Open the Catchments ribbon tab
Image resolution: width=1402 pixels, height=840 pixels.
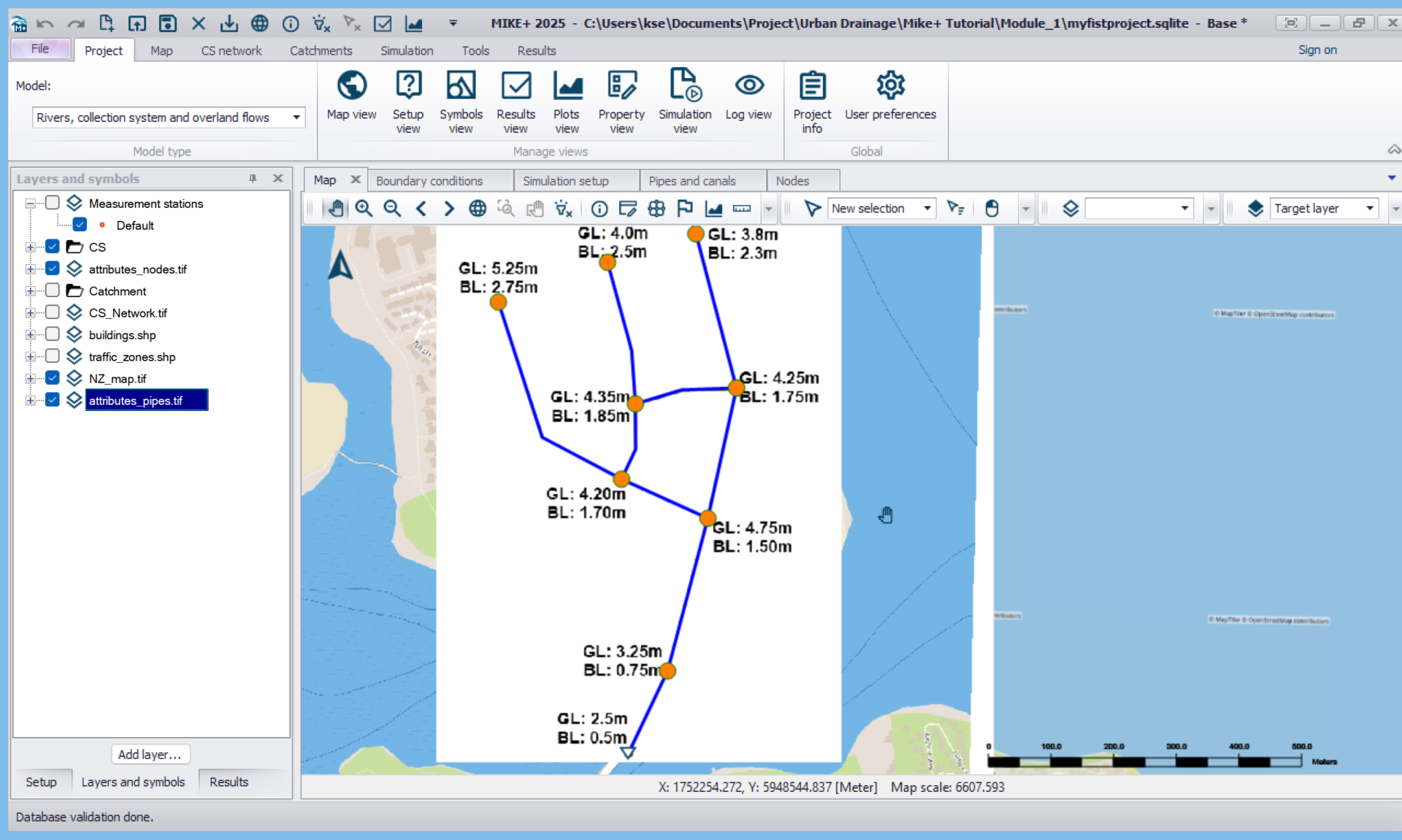tap(321, 50)
